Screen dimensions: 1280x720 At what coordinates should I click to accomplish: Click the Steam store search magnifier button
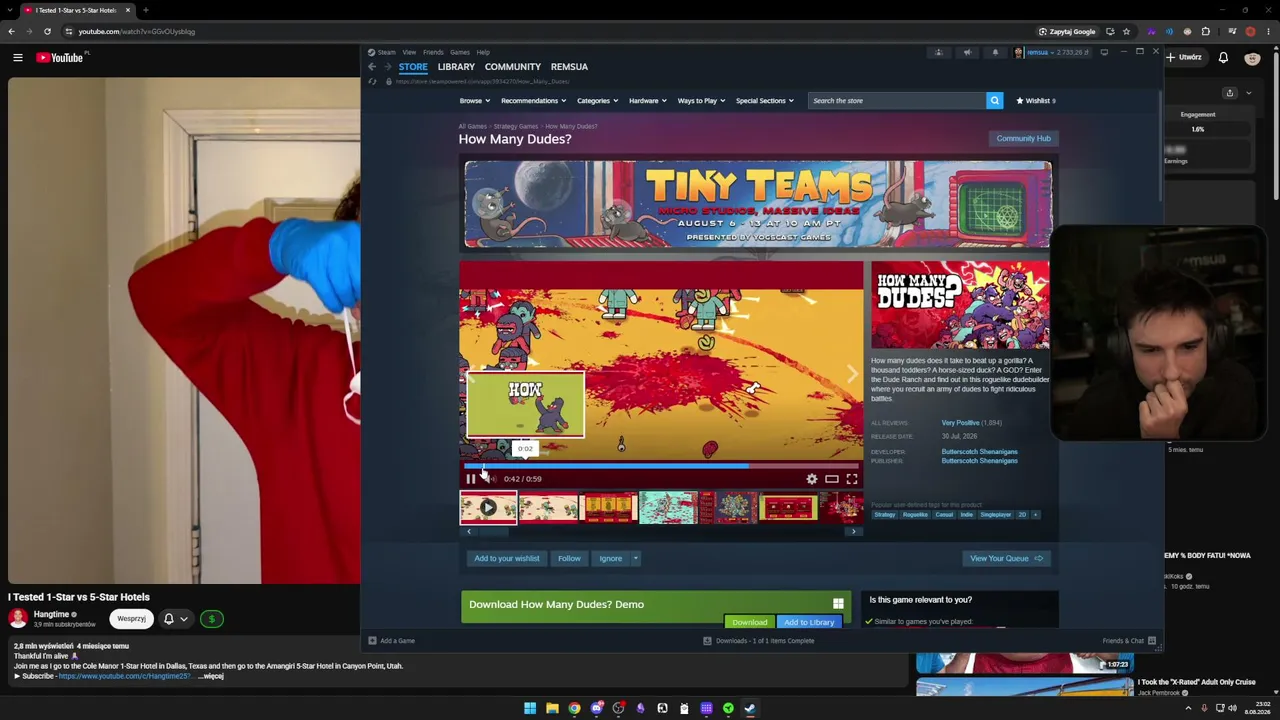pyautogui.click(x=994, y=100)
